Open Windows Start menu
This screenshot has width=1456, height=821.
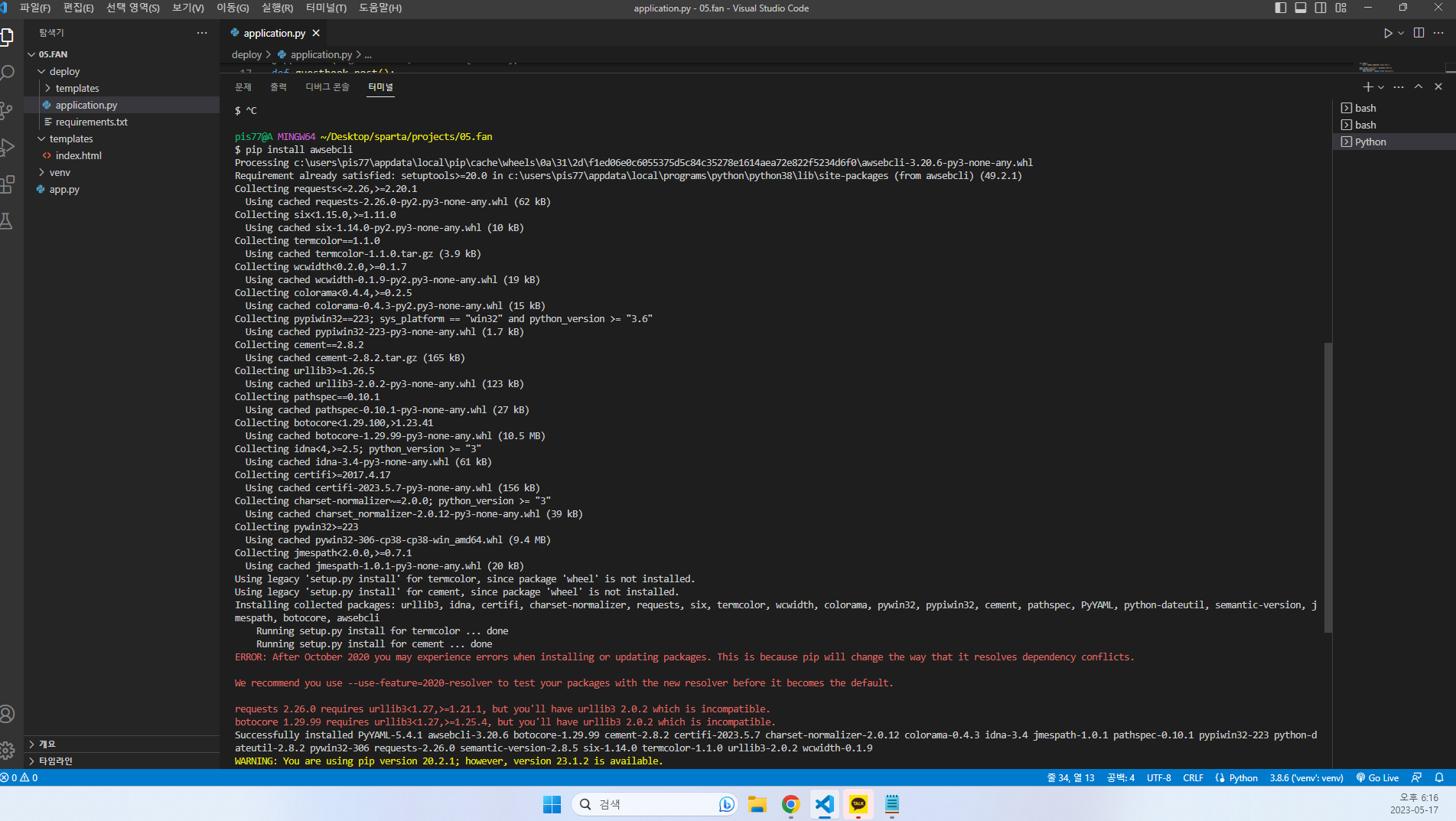pos(552,804)
